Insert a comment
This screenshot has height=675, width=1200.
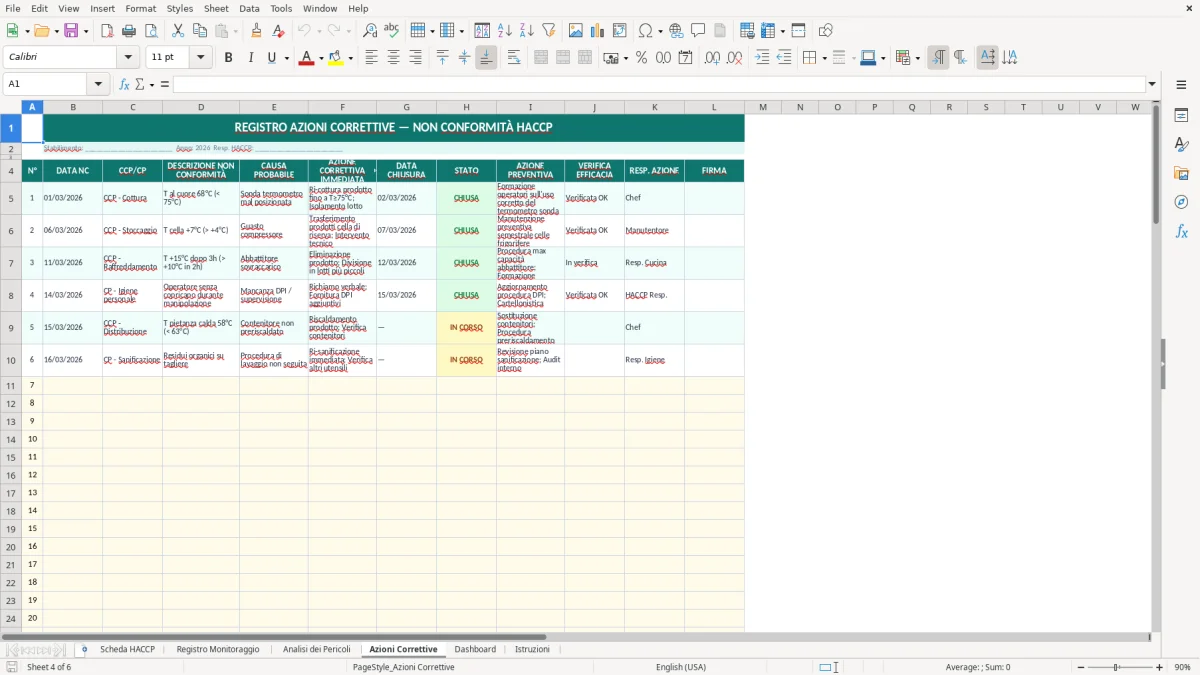(x=698, y=31)
